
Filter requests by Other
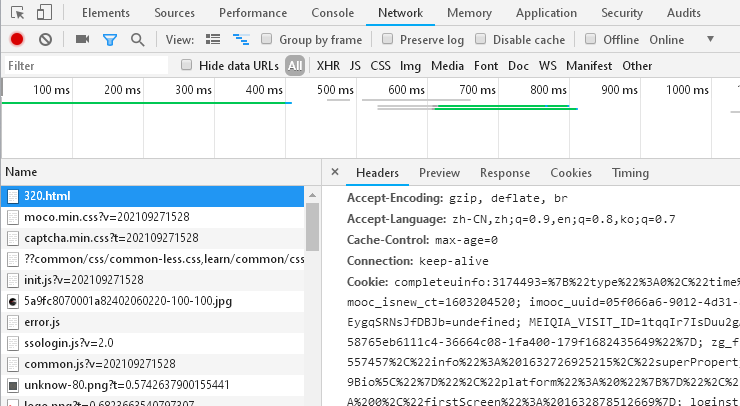[x=637, y=66]
